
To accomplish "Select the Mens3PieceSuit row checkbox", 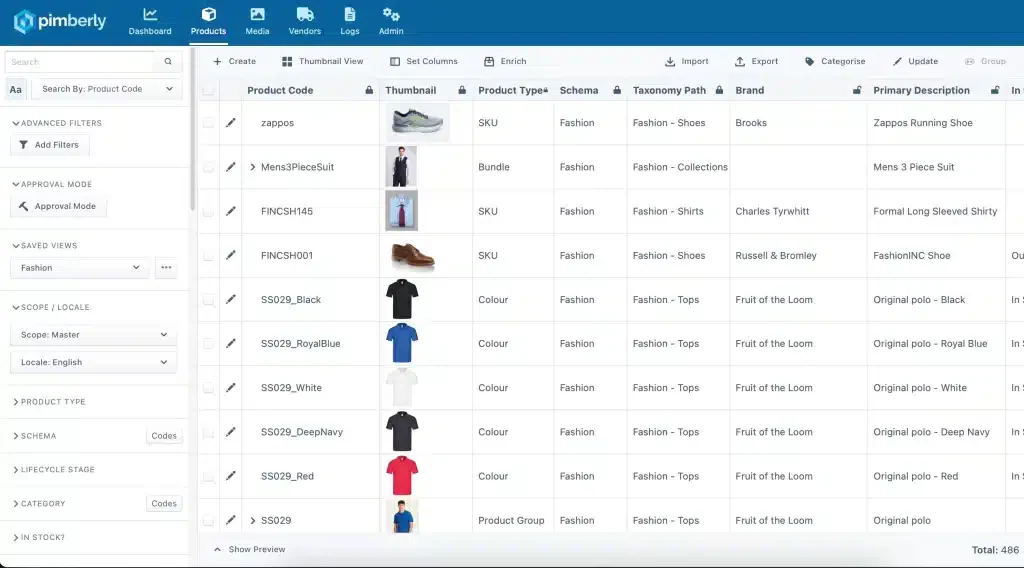I will (208, 167).
